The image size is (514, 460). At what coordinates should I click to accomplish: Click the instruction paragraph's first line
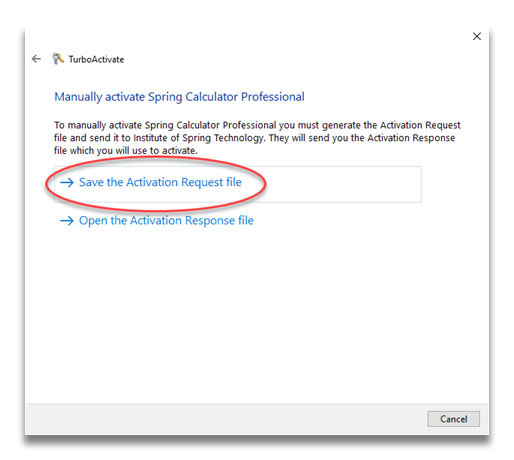[x=257, y=125]
